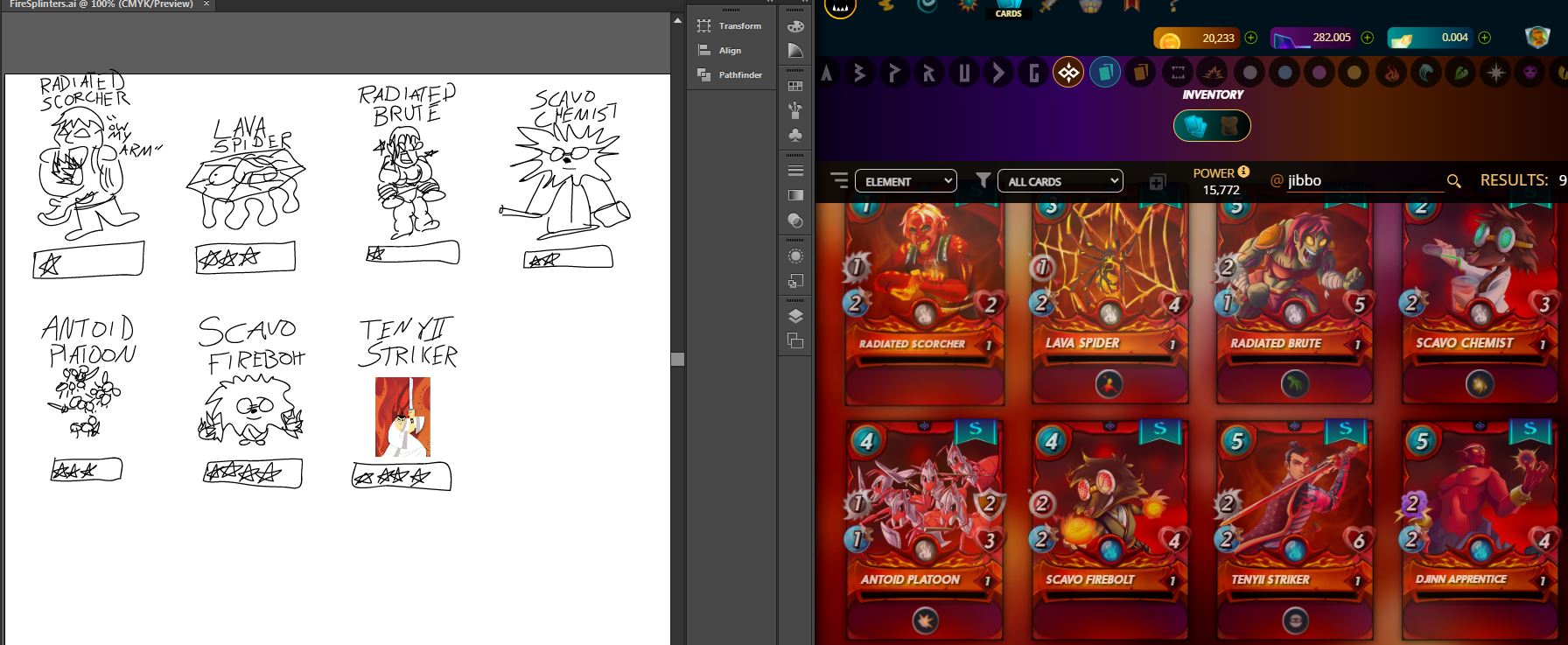Open the Artboards panel icon
The width and height of the screenshot is (1568, 645).
pos(795,341)
